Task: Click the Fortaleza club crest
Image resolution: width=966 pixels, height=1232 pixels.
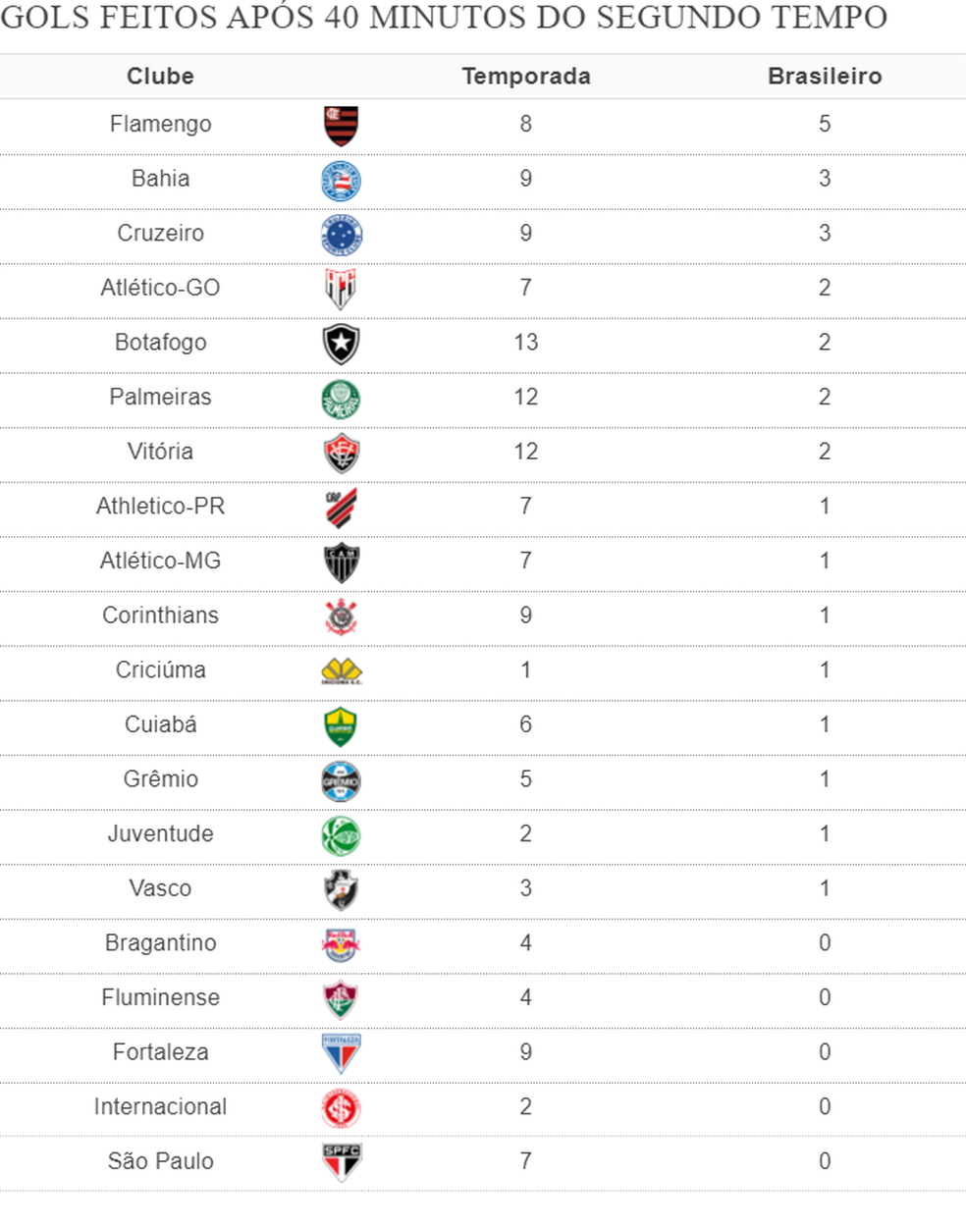Action: [x=342, y=1053]
